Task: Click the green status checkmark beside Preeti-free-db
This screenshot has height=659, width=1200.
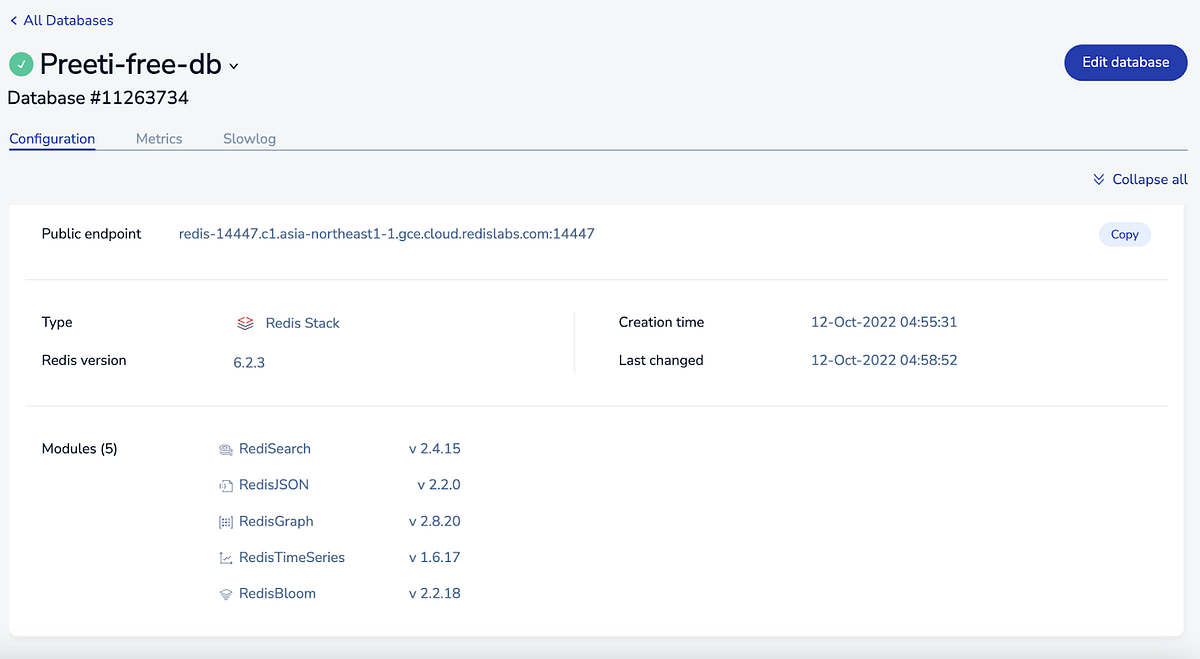Action: click(21, 63)
